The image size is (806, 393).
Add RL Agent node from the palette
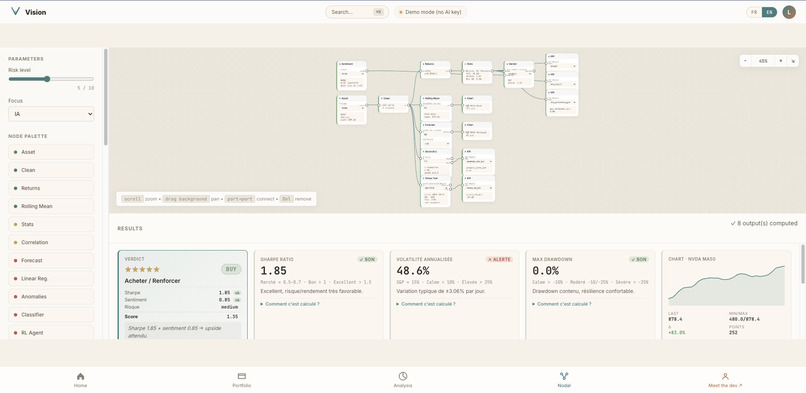coord(51,332)
